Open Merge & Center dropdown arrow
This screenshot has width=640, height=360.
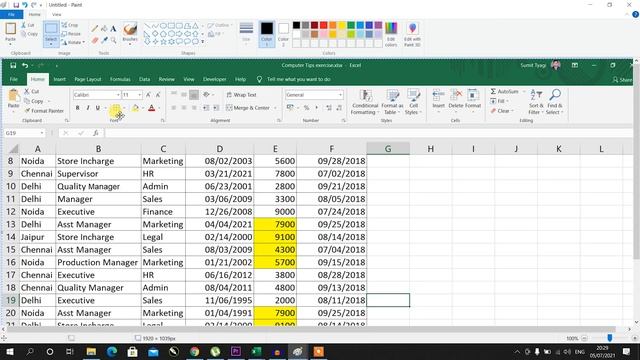point(275,108)
